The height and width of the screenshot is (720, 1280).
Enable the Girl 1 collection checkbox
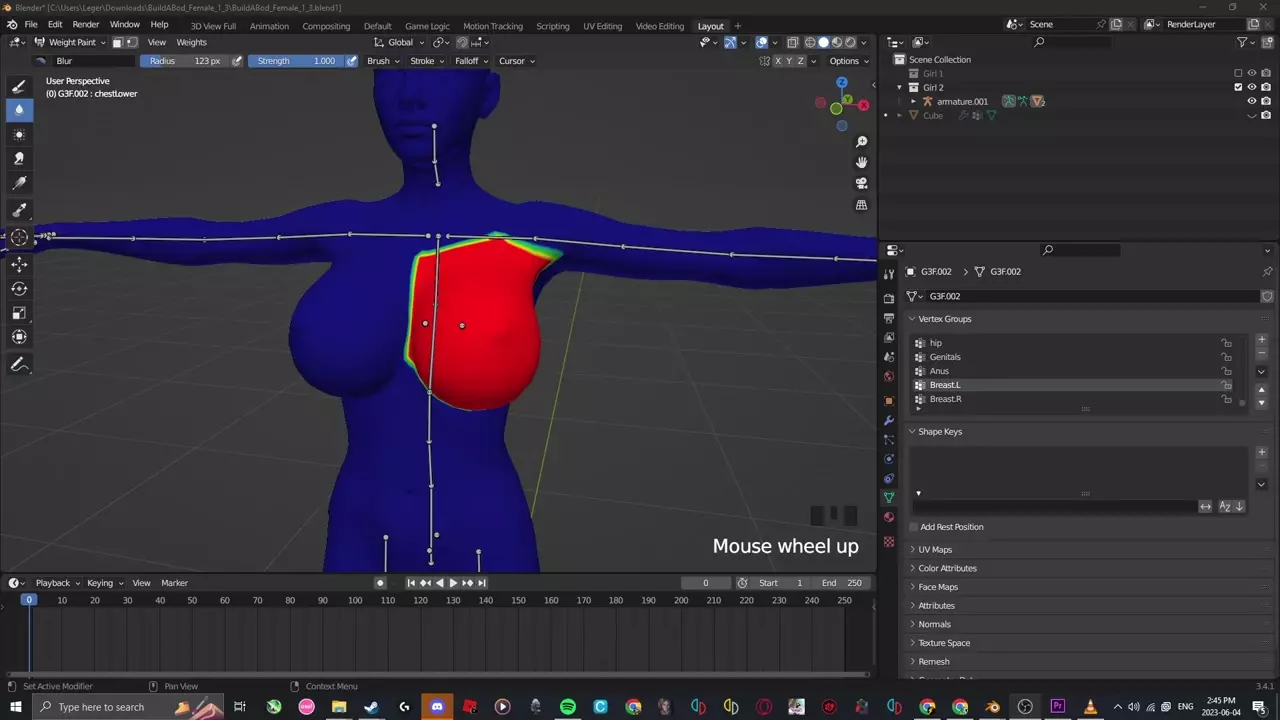(x=1238, y=73)
